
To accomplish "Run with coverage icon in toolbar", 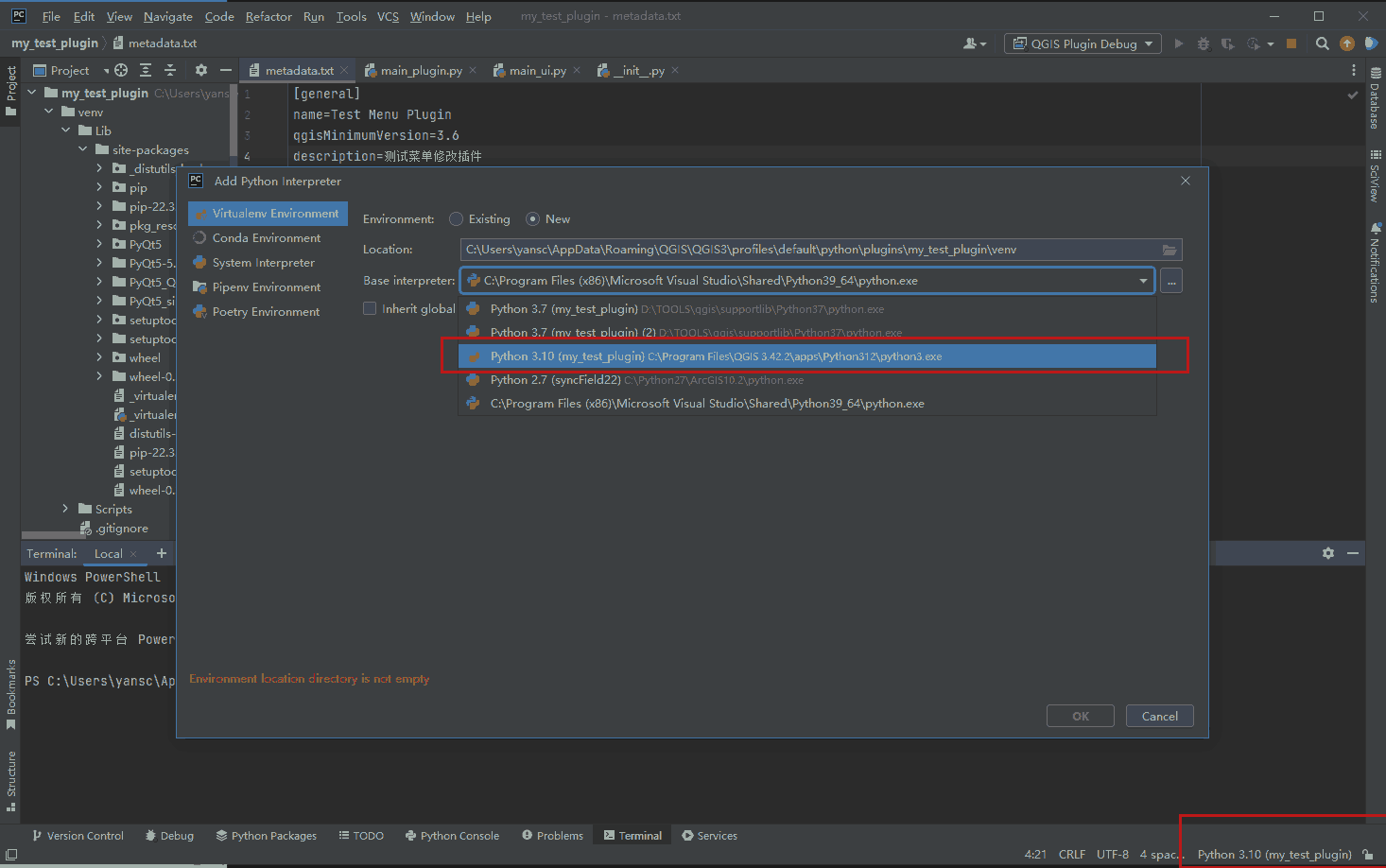I will pos(1227,43).
